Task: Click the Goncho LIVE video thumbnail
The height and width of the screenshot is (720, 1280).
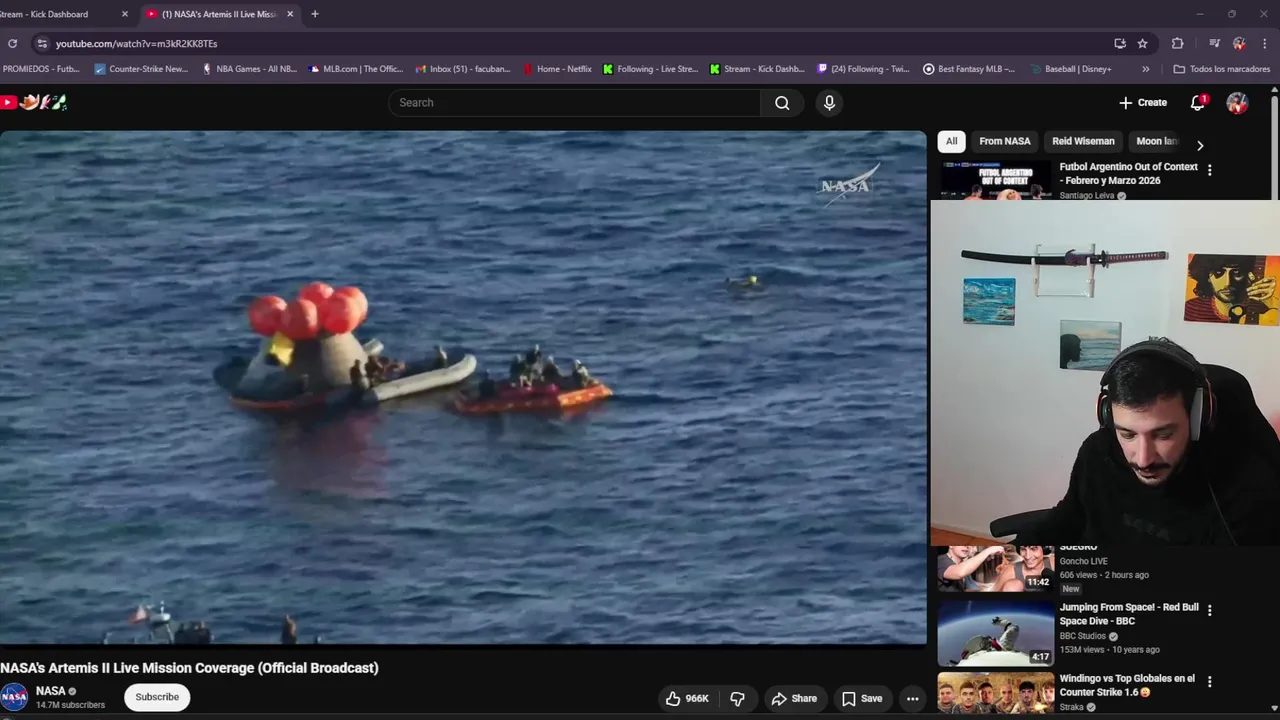Action: 996,568
